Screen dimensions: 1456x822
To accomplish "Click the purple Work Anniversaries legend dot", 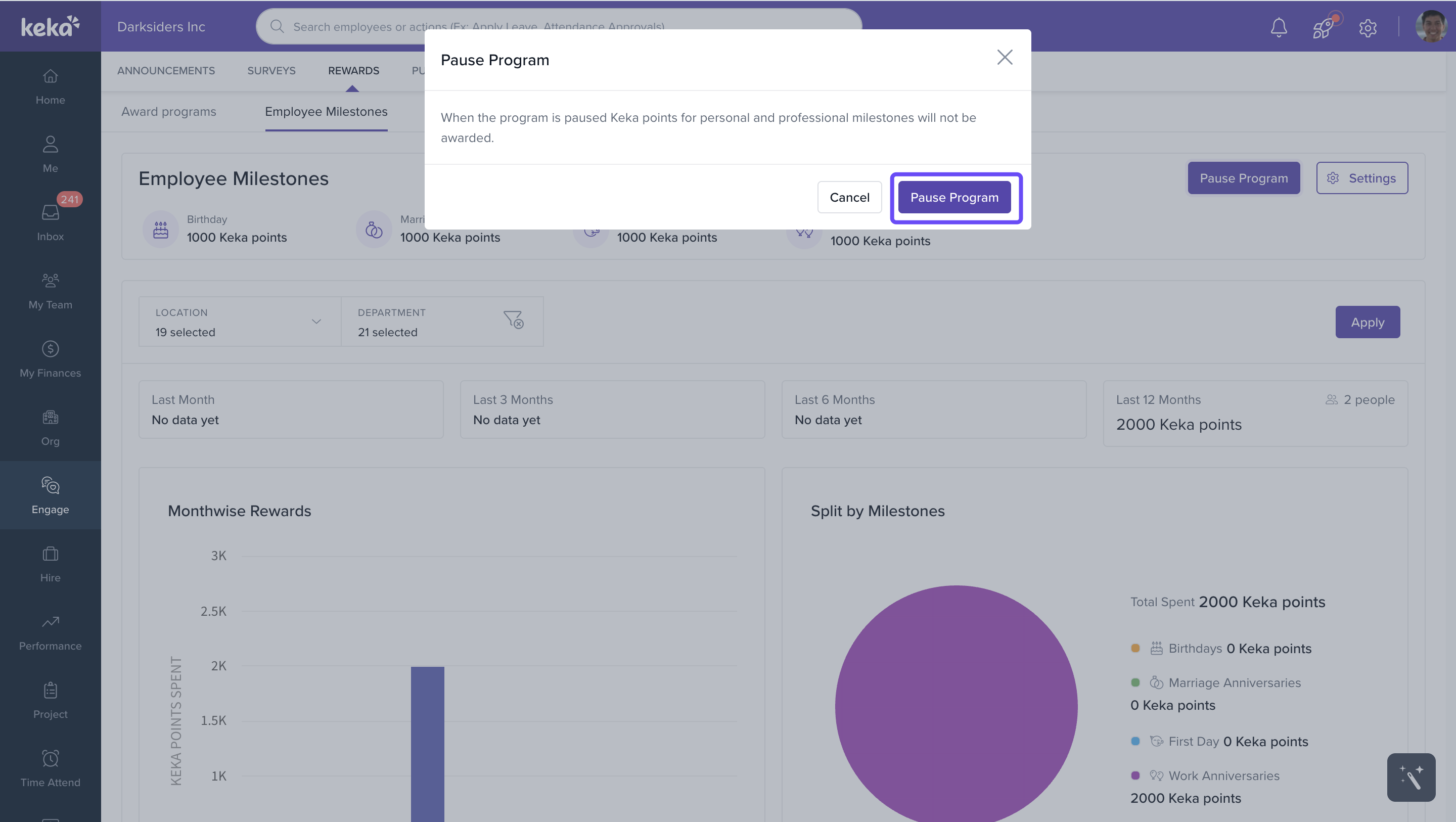I will [1135, 775].
